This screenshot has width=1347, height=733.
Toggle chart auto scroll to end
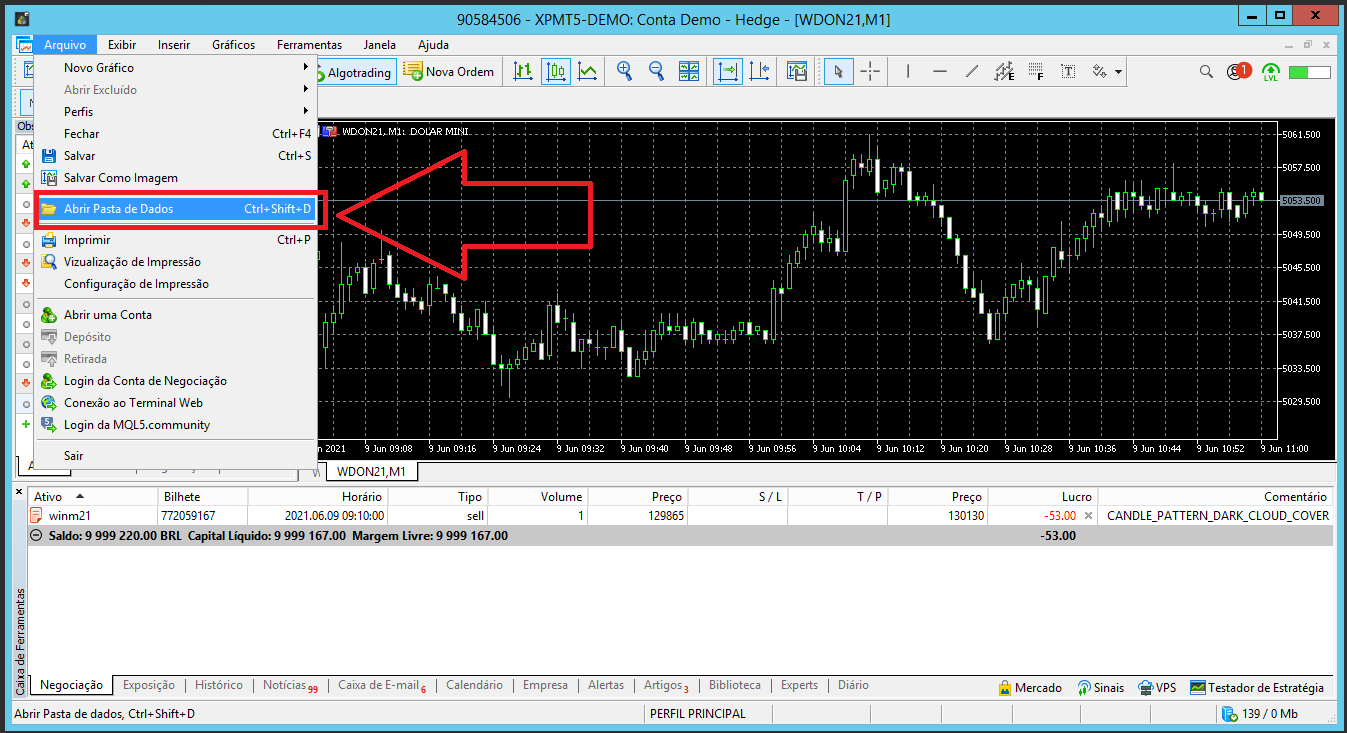[727, 71]
